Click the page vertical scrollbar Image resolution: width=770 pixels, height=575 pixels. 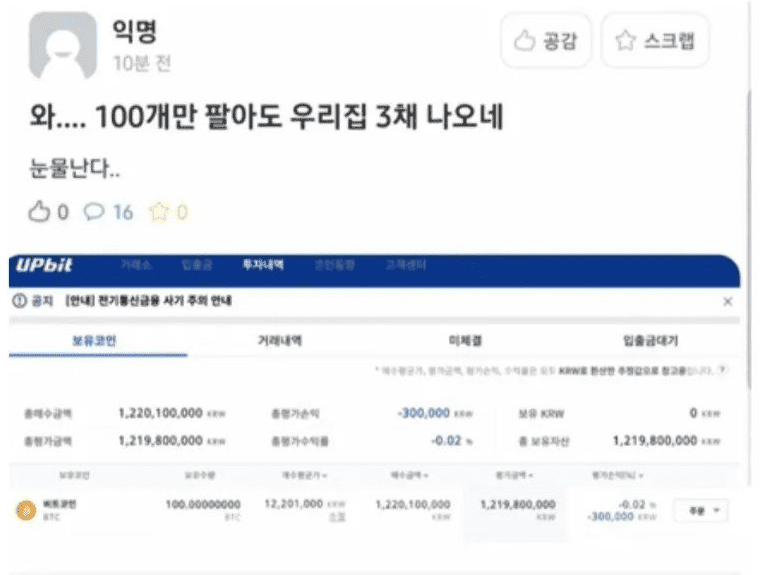749,241
